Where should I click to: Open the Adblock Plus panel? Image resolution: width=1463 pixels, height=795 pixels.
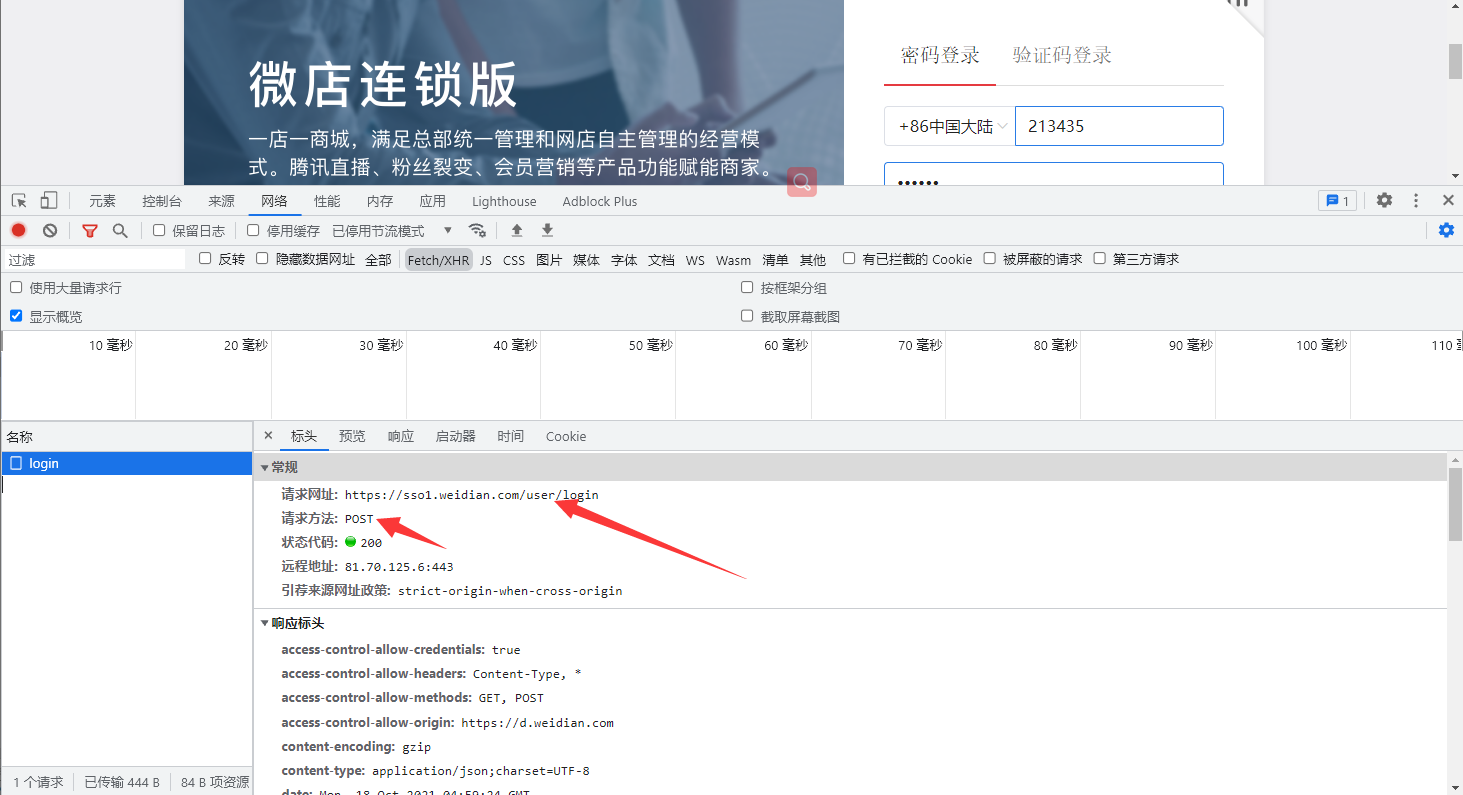[600, 201]
